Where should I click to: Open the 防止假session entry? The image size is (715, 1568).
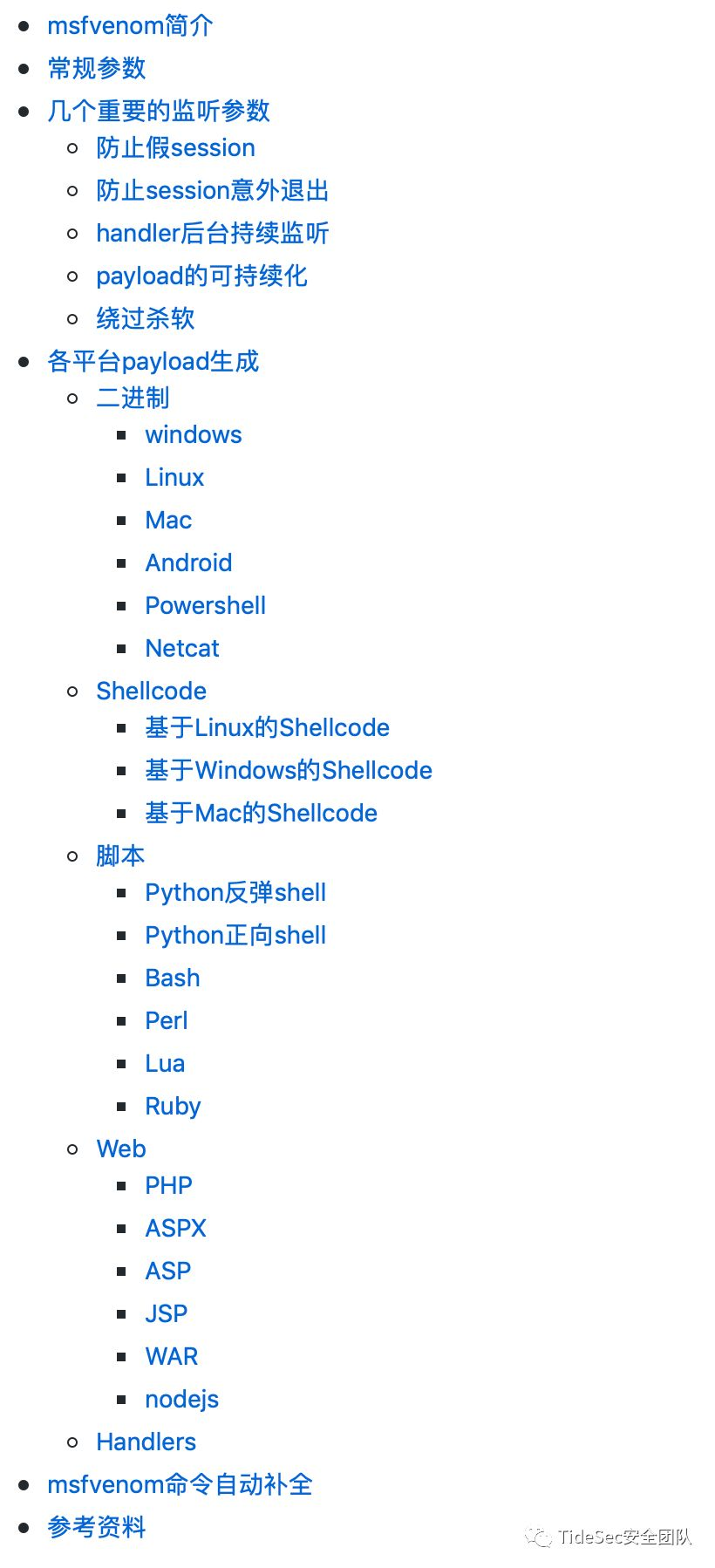tap(175, 148)
